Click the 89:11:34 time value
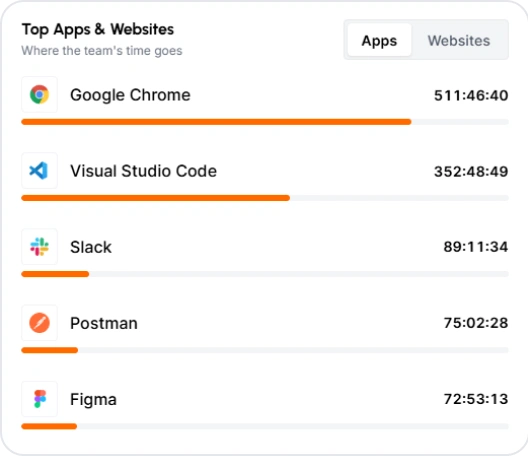 click(476, 247)
